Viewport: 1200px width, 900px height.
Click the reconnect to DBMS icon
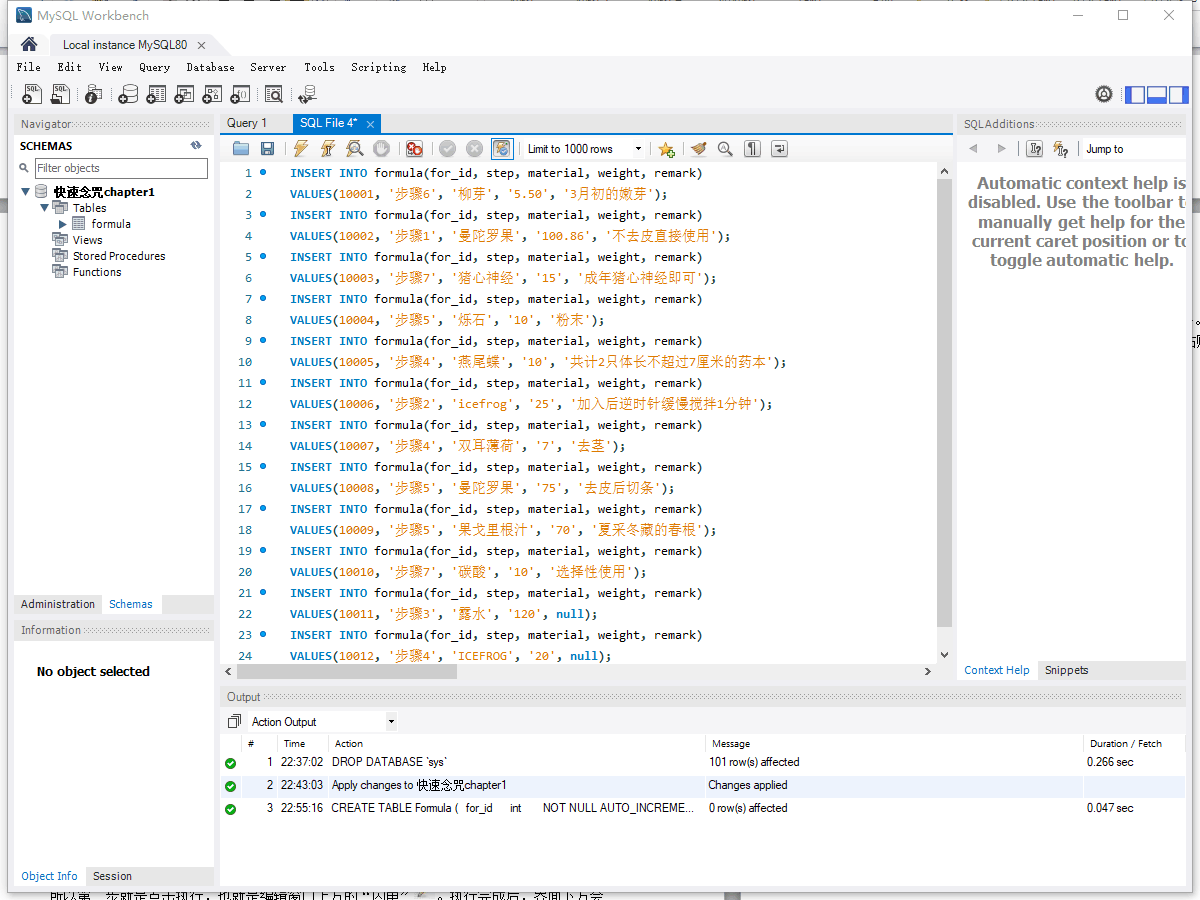tap(307, 94)
